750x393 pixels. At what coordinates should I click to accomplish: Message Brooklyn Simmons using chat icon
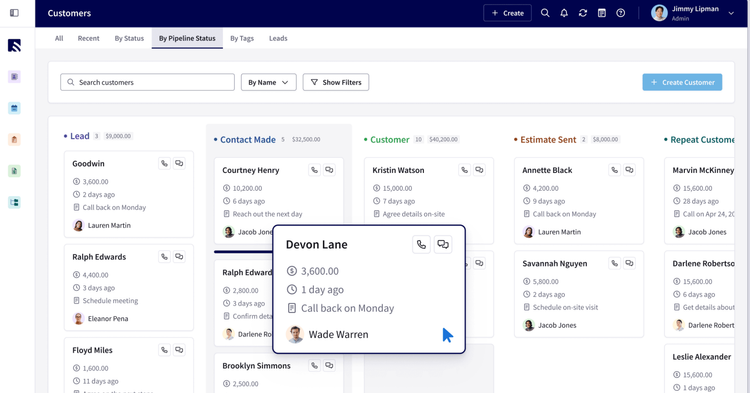tap(329, 365)
